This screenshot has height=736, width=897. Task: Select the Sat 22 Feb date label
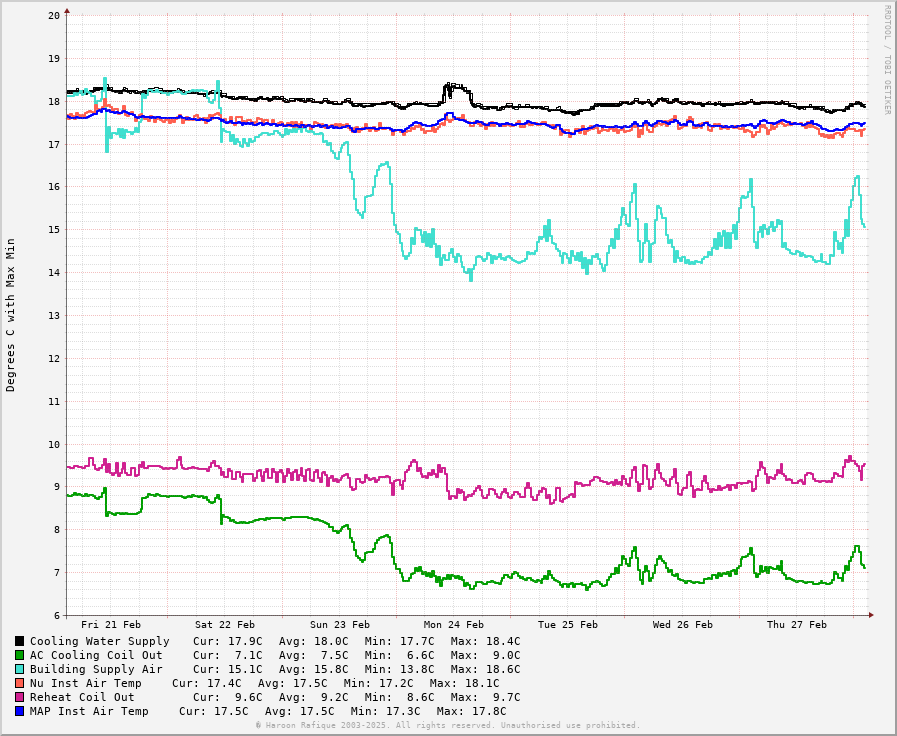225,625
